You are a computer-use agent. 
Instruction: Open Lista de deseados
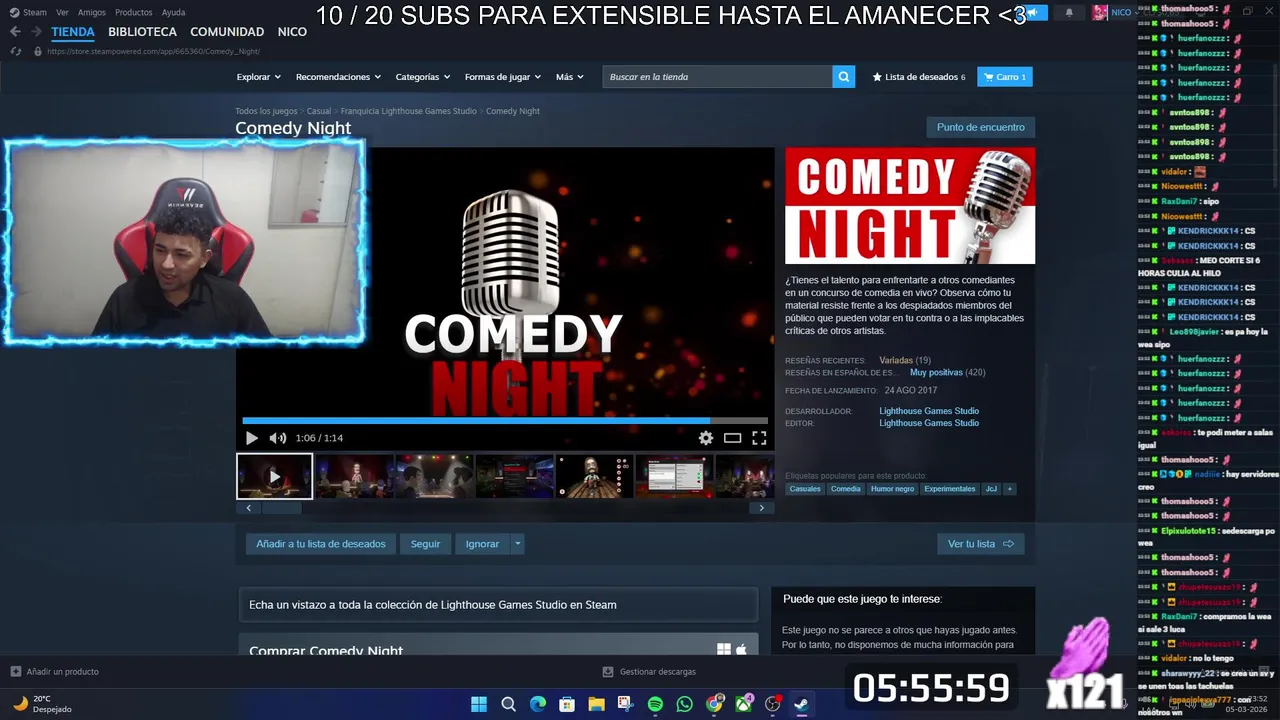click(x=919, y=77)
